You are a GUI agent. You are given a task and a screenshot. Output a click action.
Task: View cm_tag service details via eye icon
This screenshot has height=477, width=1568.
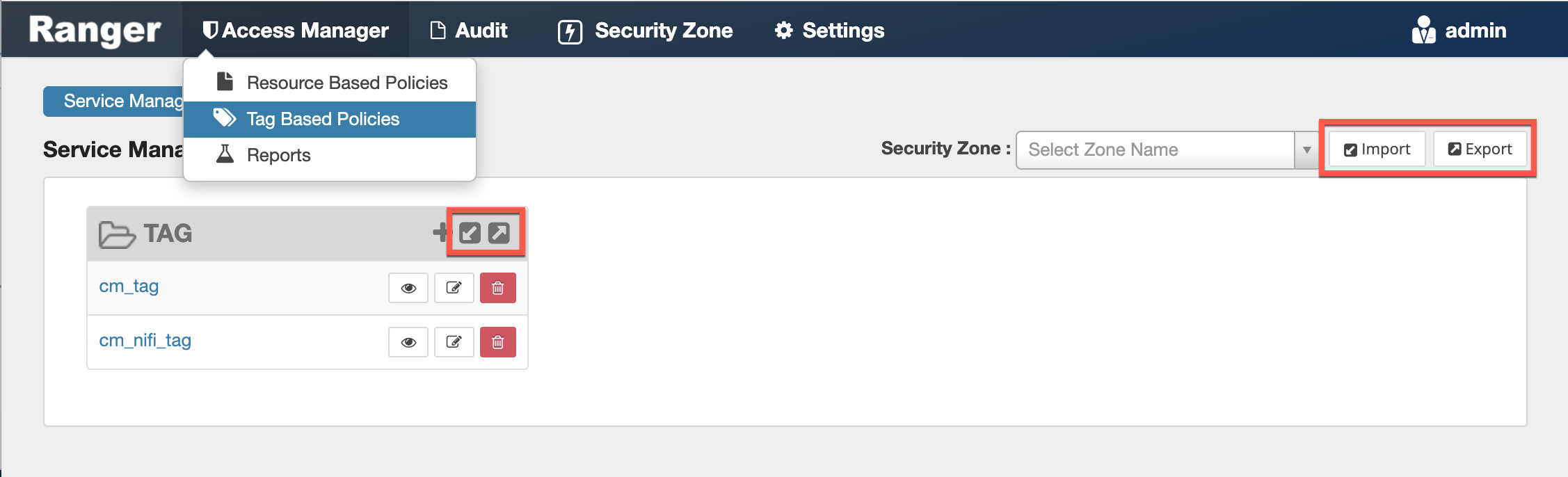tap(408, 288)
